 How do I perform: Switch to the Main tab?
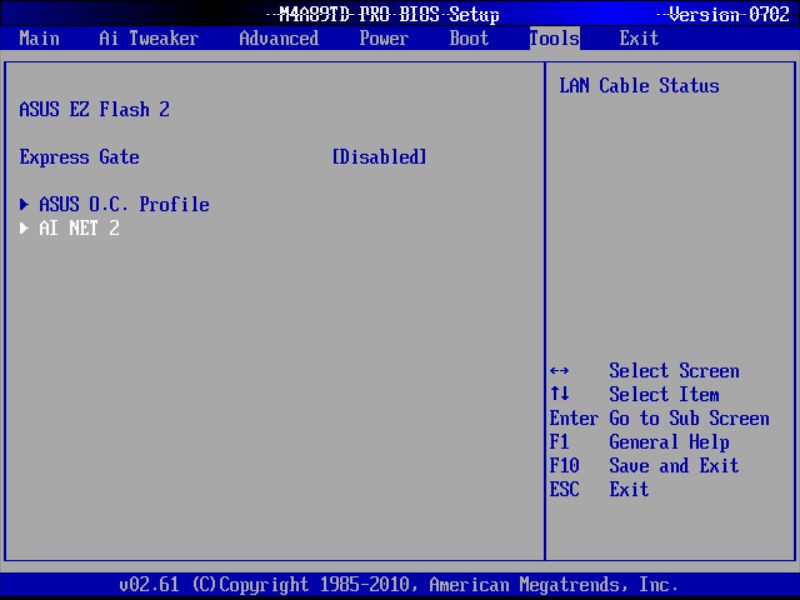tap(40, 38)
